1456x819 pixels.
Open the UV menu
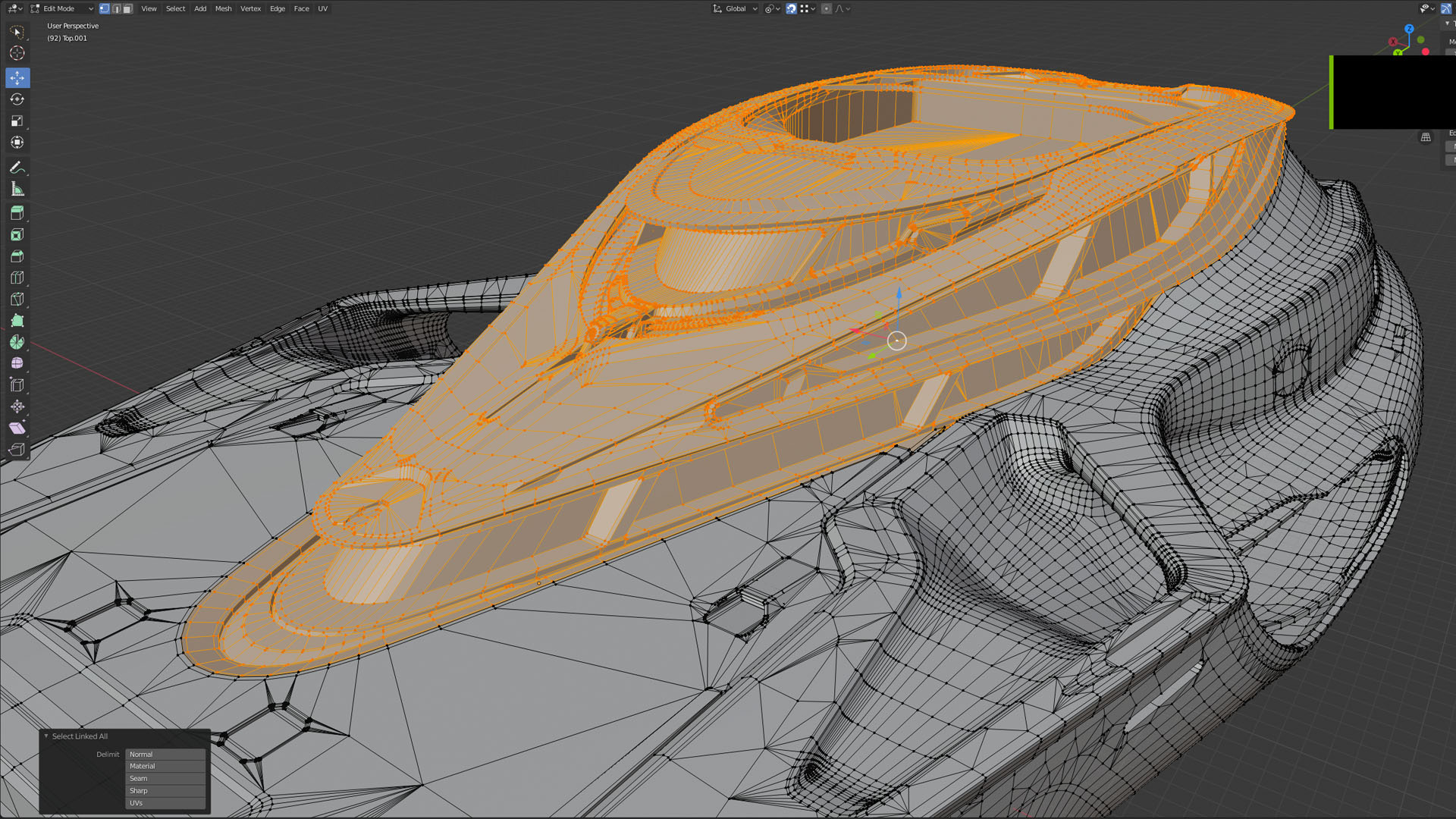pyautogui.click(x=322, y=8)
